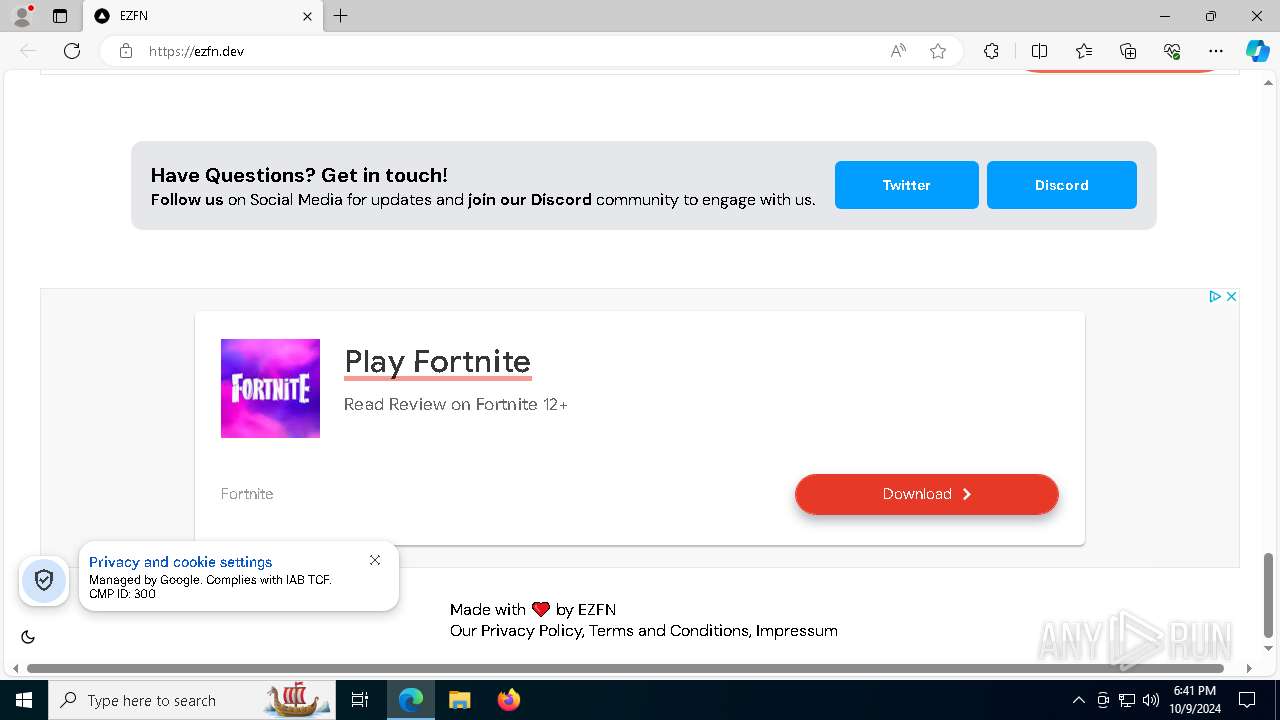Open the Copilot sidebar icon
Viewport: 1280px width, 720px height.
pyautogui.click(x=1257, y=51)
